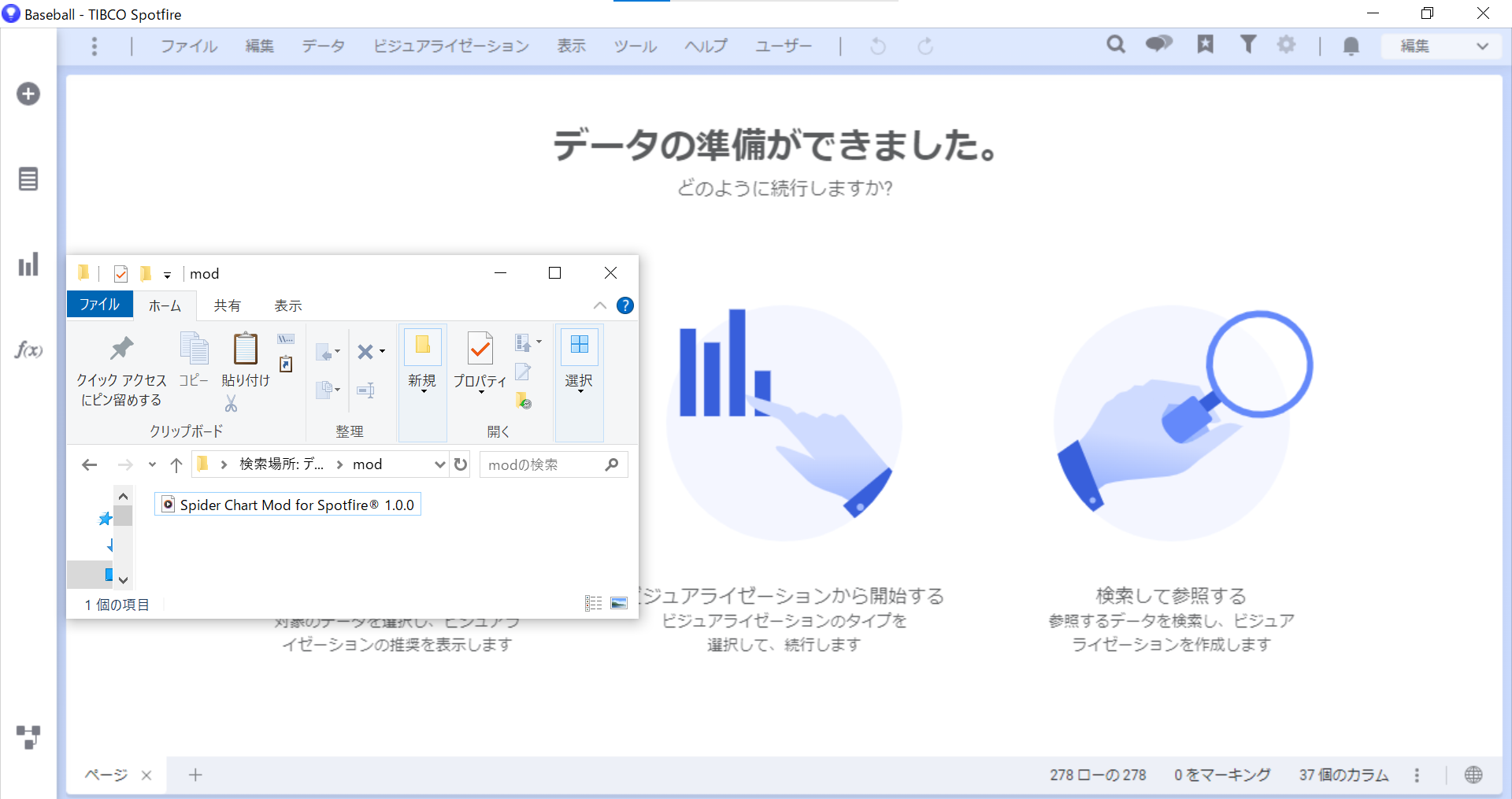Click the globe icon in status bar

pos(1473,775)
